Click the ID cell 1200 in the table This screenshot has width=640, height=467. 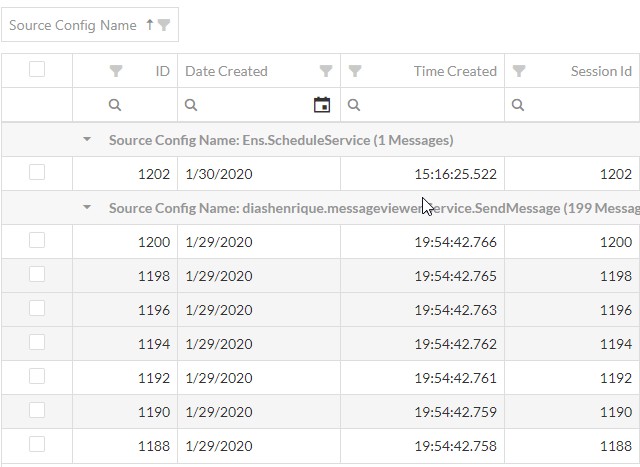pos(153,241)
